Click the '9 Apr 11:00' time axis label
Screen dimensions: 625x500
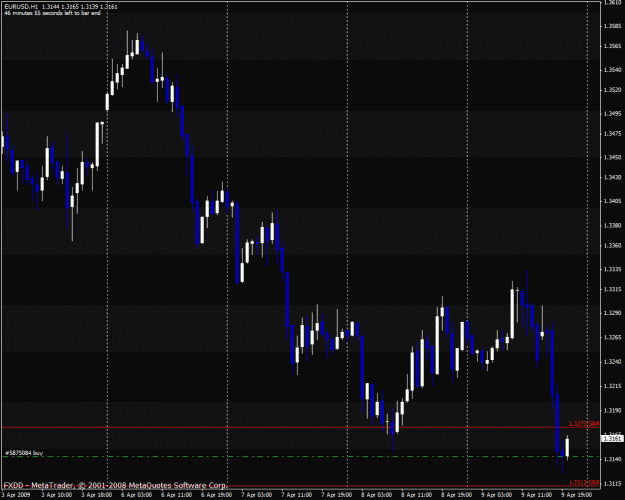(x=537, y=495)
